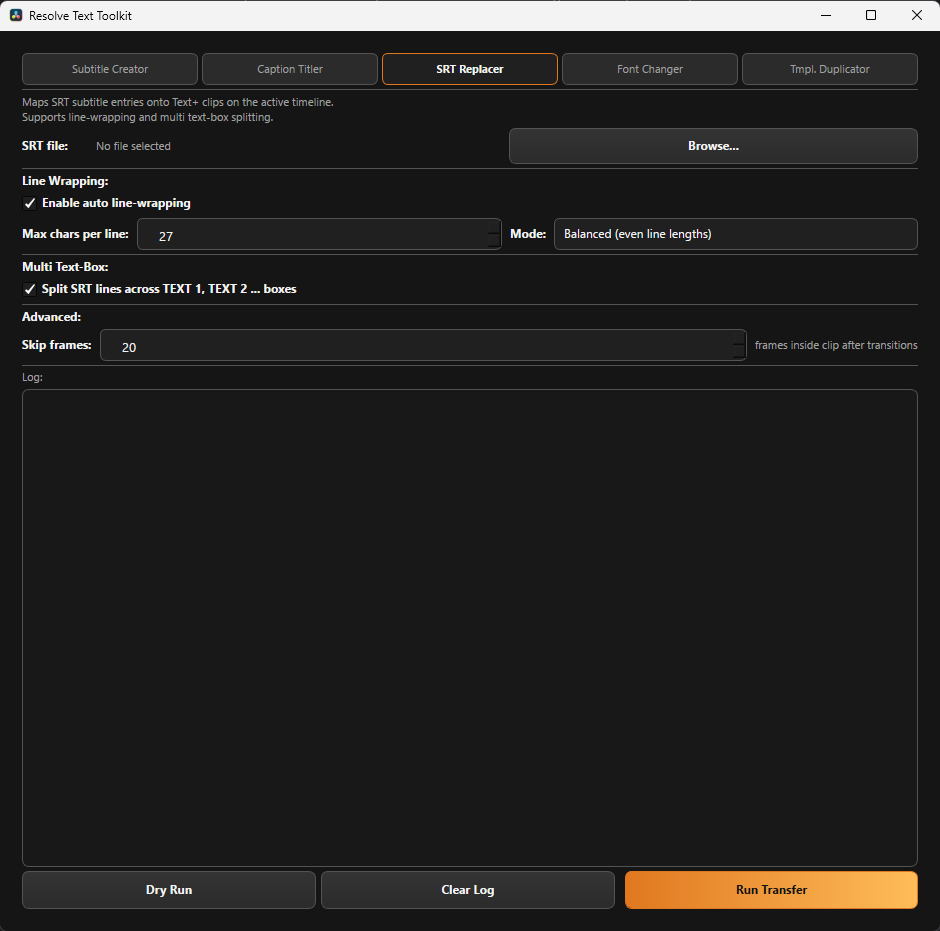Click the 'frames inside clip after transitions' label
This screenshot has height=931, width=940.
point(836,345)
